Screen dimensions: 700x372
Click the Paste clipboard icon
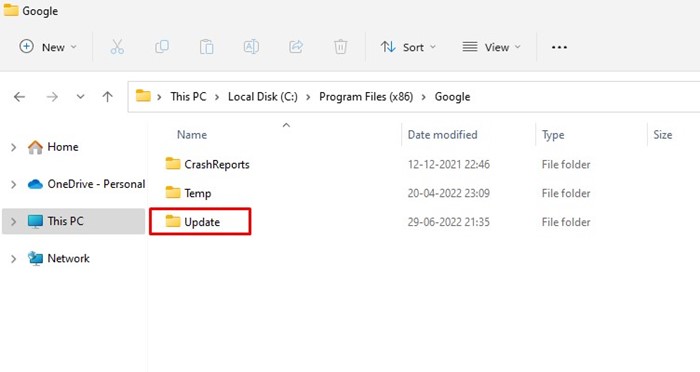click(206, 47)
